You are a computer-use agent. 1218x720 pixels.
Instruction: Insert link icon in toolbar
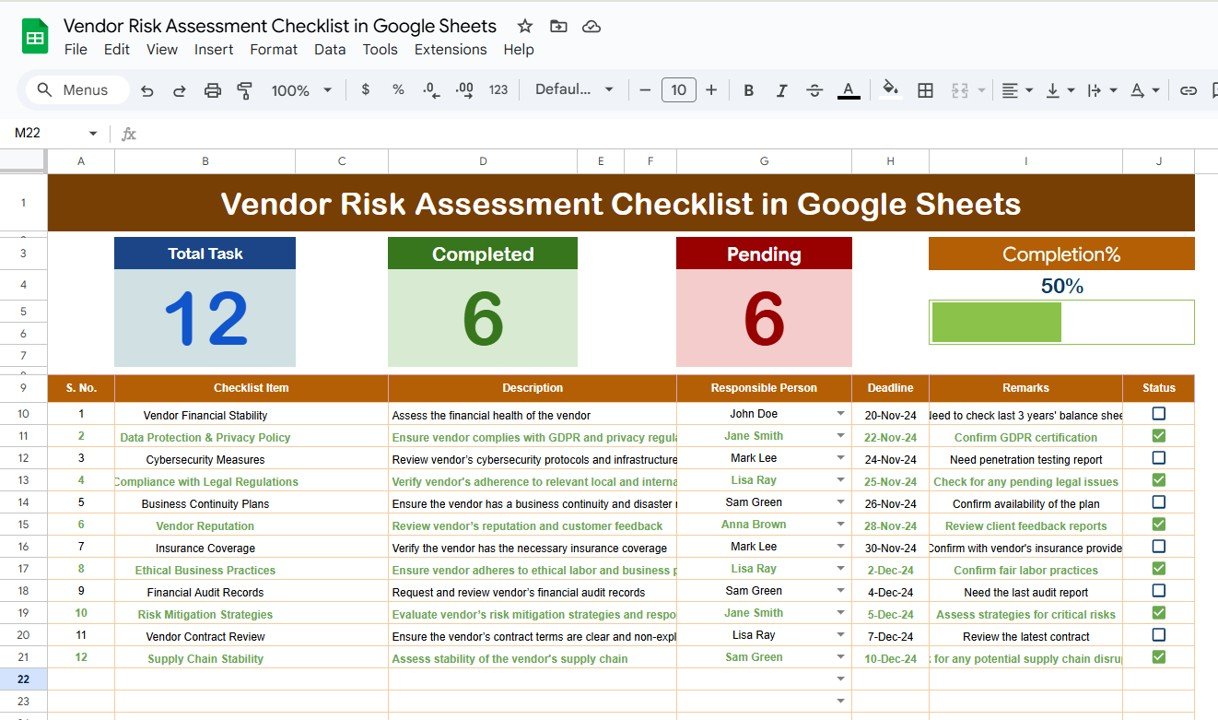[x=1188, y=90]
